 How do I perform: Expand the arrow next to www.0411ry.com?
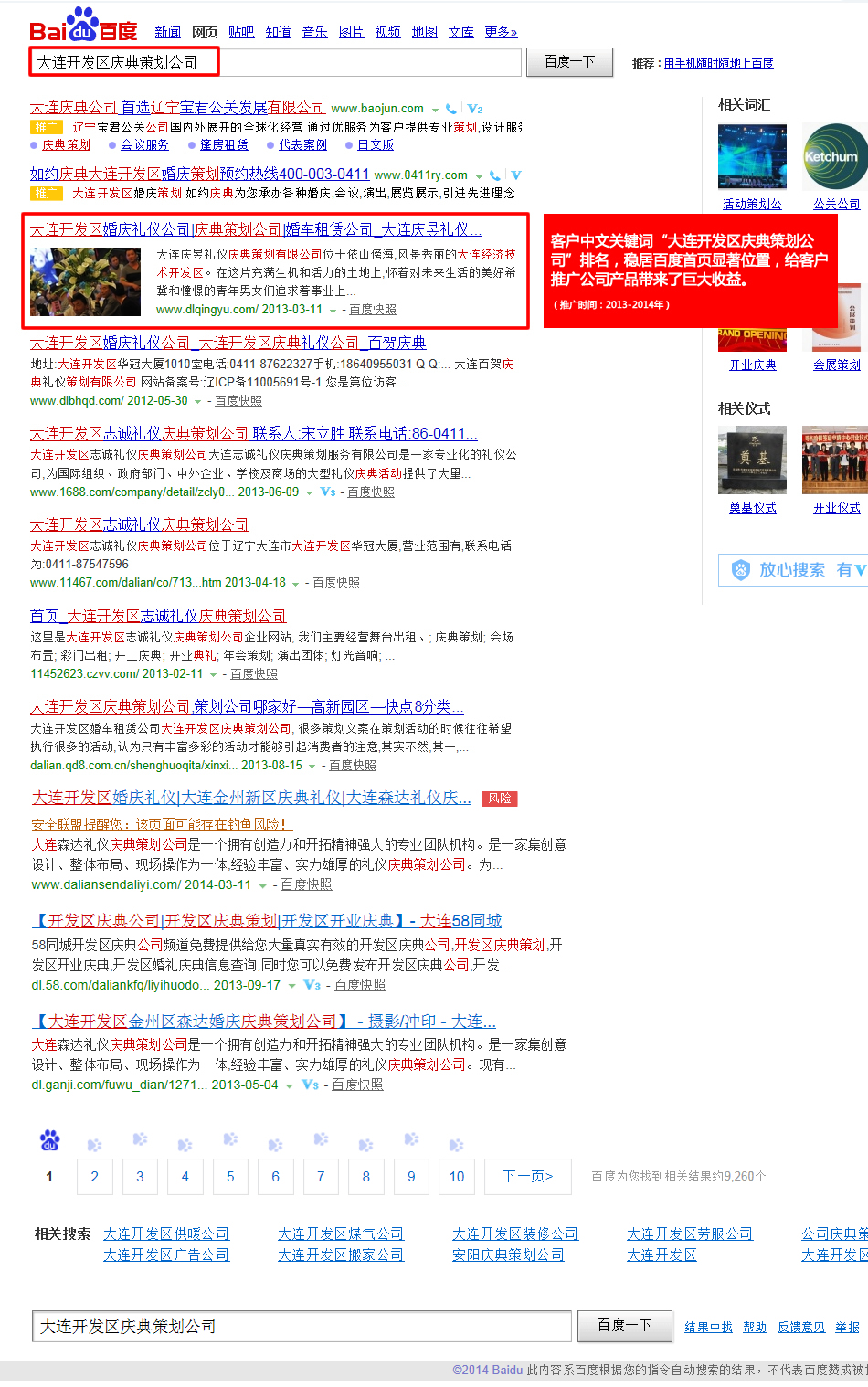(x=479, y=176)
